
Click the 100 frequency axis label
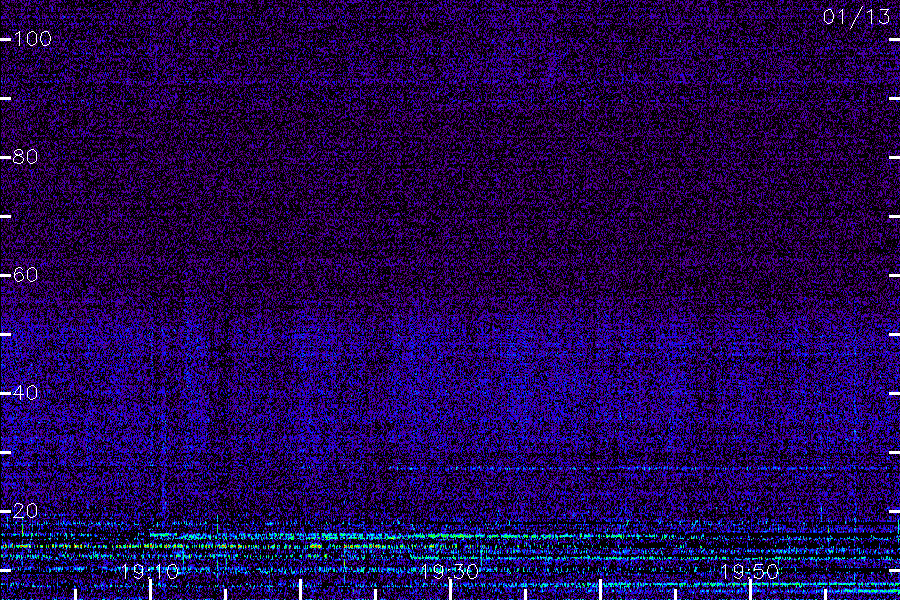click(x=33, y=39)
